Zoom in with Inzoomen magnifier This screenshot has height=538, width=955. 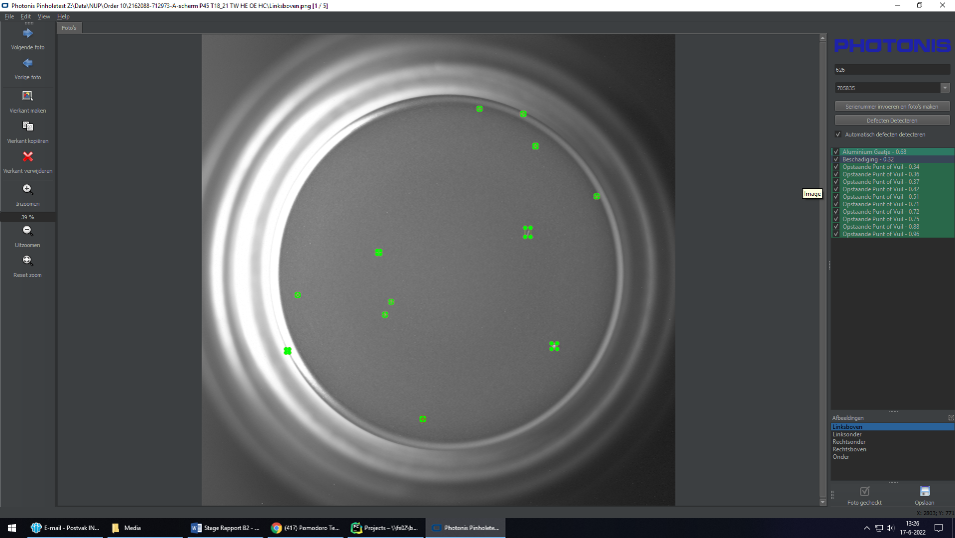28,189
